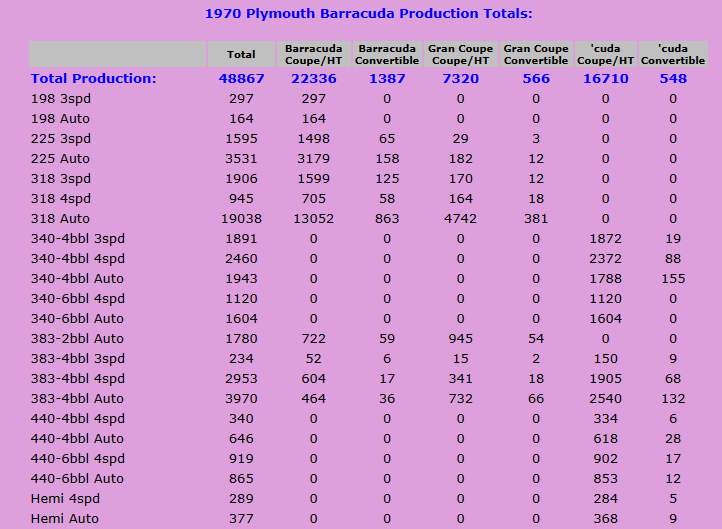Screen dimensions: 722x529
Task: Select the ''cuda Coupe/HT' column header
Action: (606, 54)
